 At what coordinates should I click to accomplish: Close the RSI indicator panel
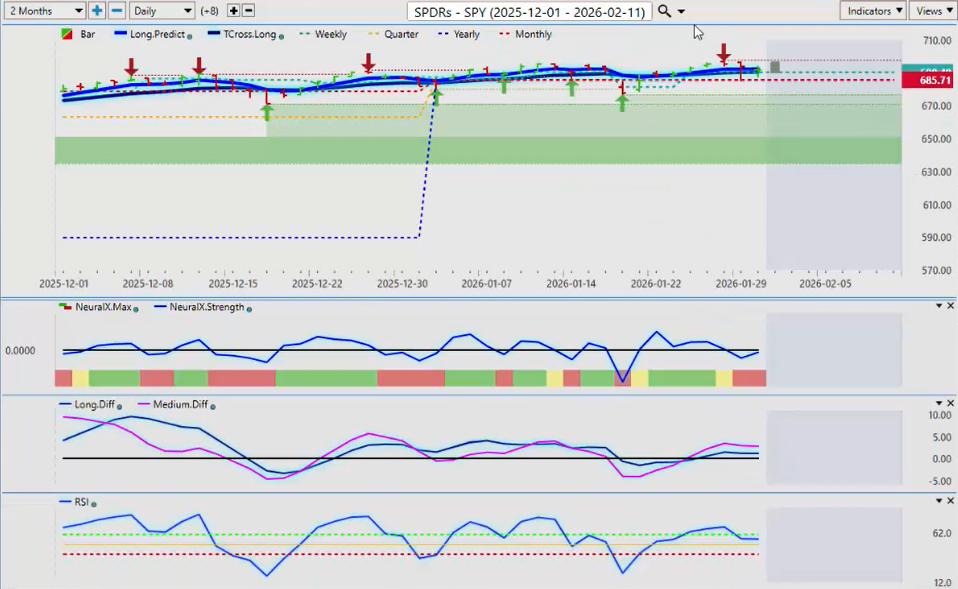(950, 501)
